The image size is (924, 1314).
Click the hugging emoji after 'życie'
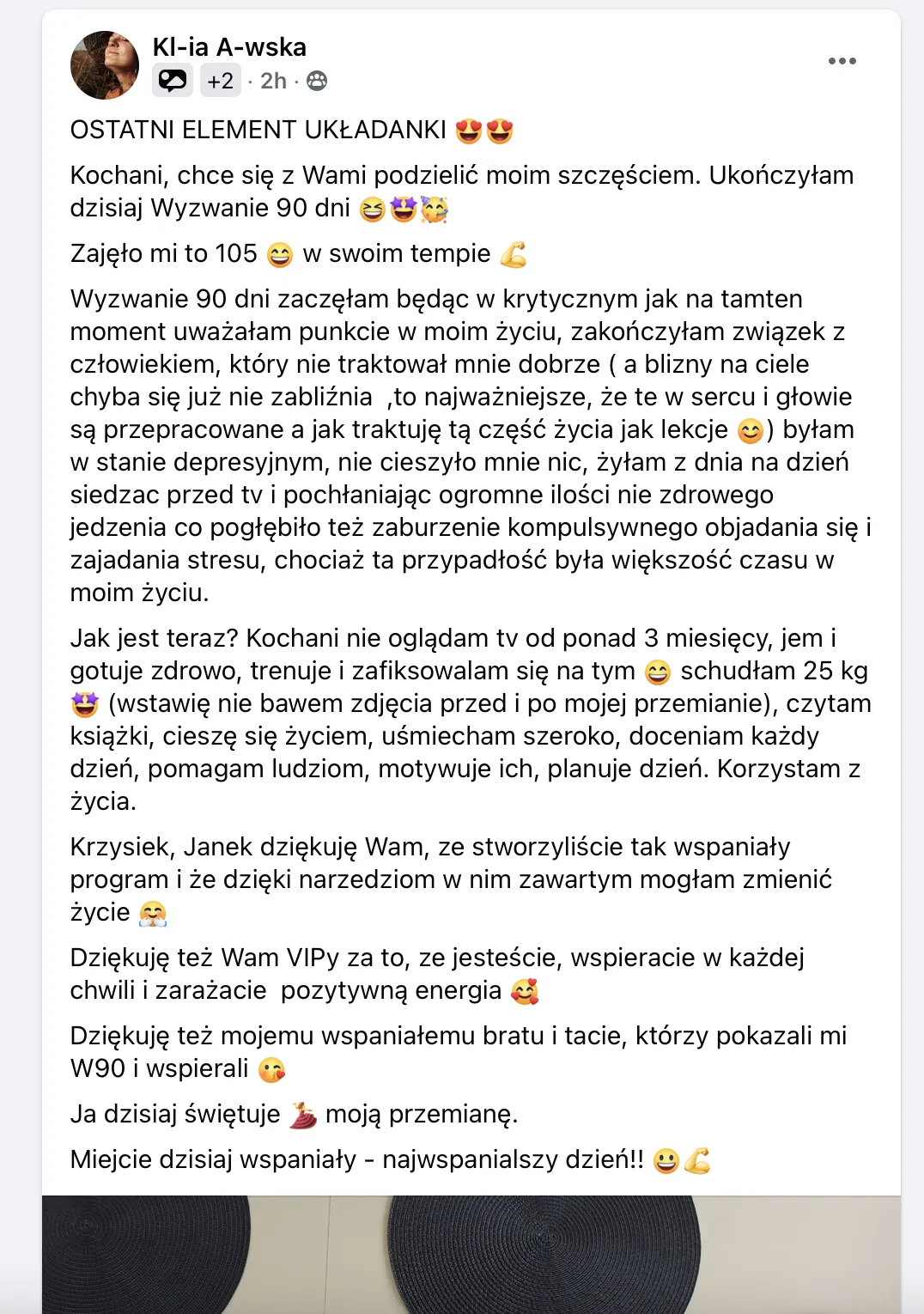coord(153,913)
